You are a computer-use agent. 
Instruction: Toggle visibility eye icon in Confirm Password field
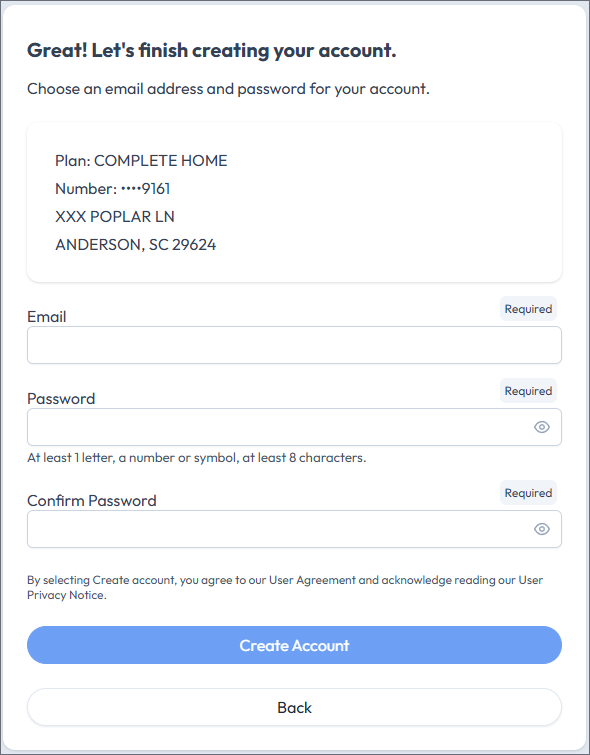coord(542,529)
